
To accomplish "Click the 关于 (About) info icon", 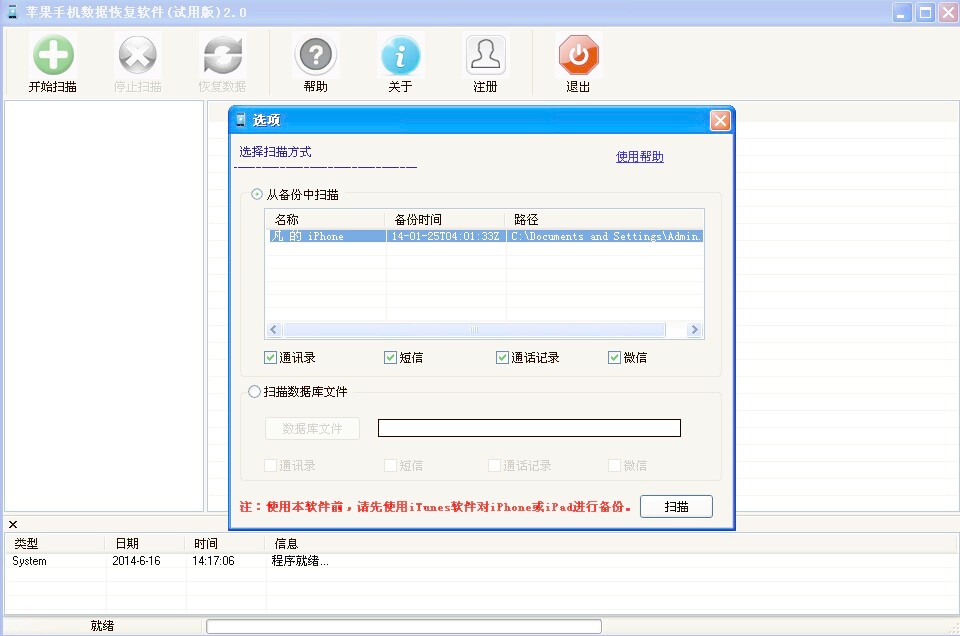I will click(401, 54).
